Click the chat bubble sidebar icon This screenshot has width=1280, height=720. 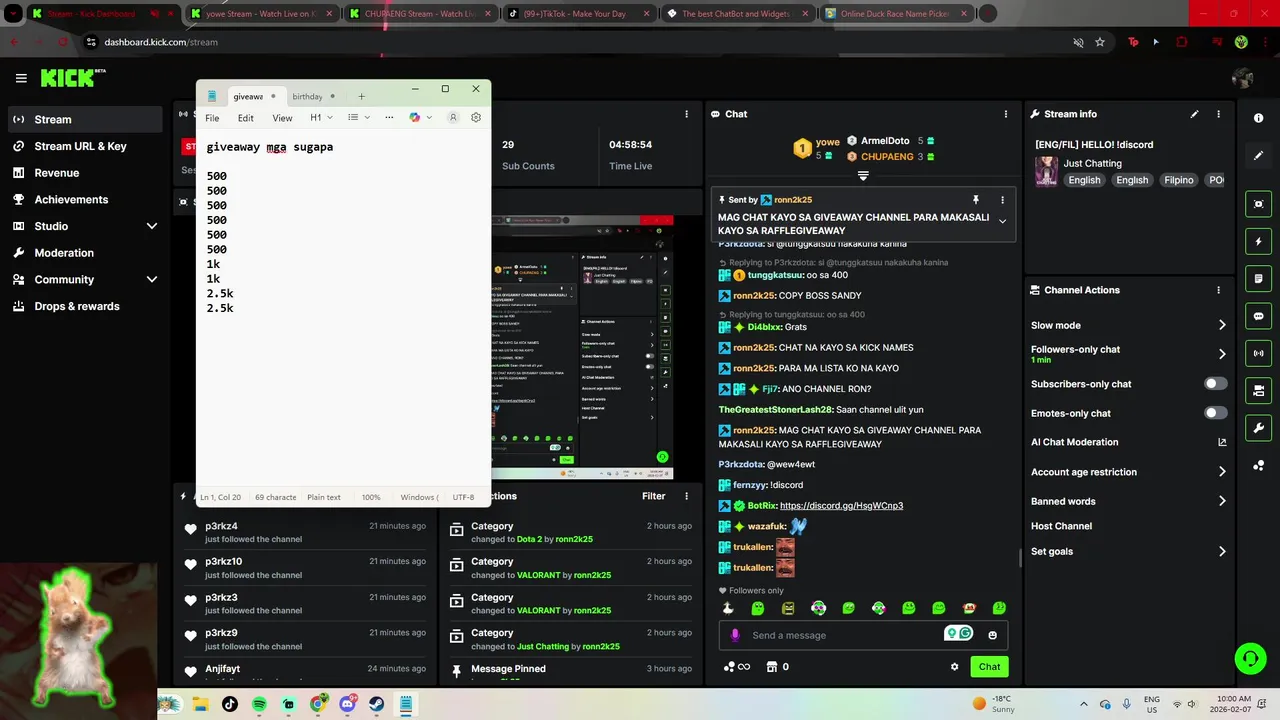(x=1258, y=316)
